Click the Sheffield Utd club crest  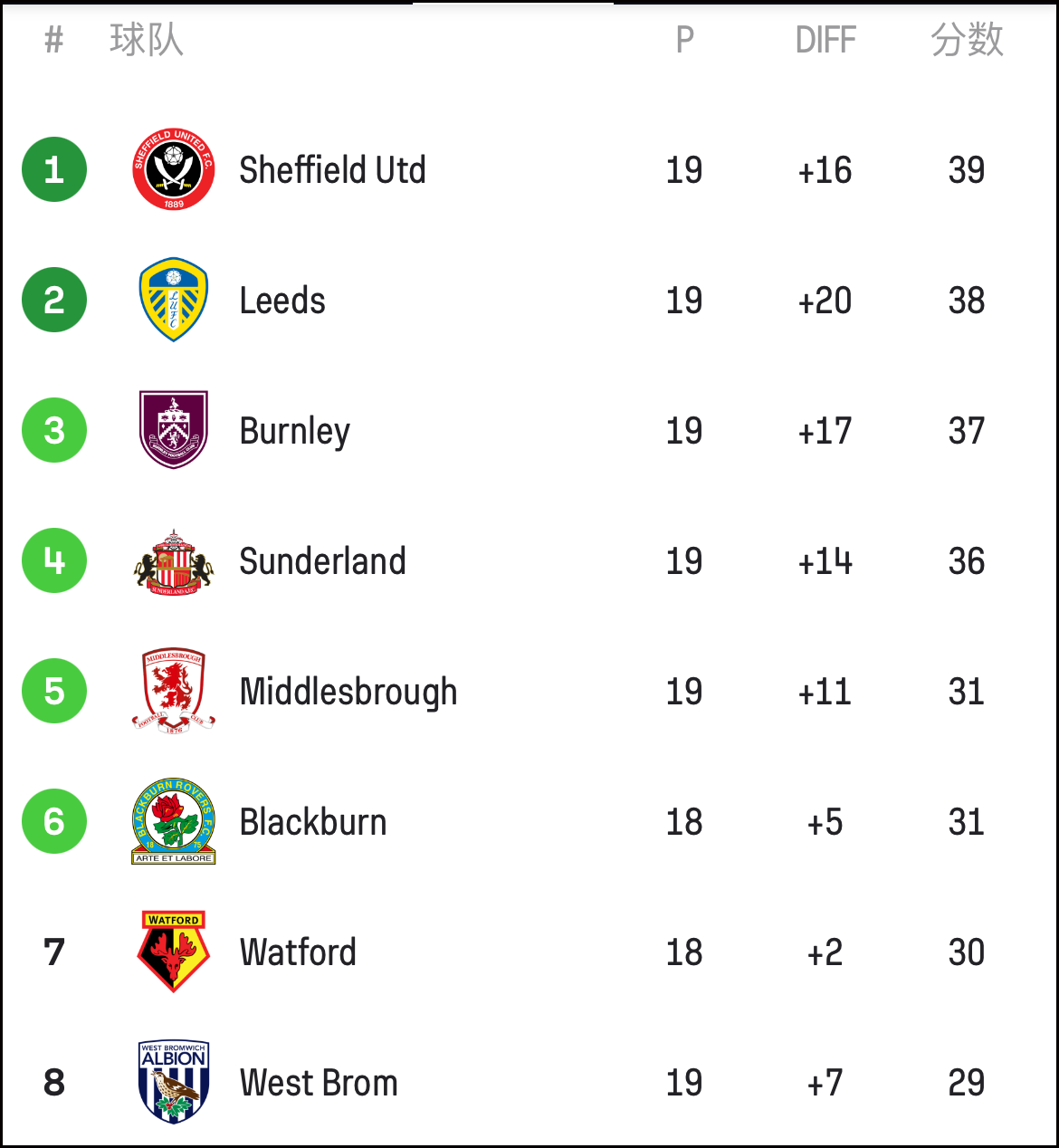[x=174, y=169]
